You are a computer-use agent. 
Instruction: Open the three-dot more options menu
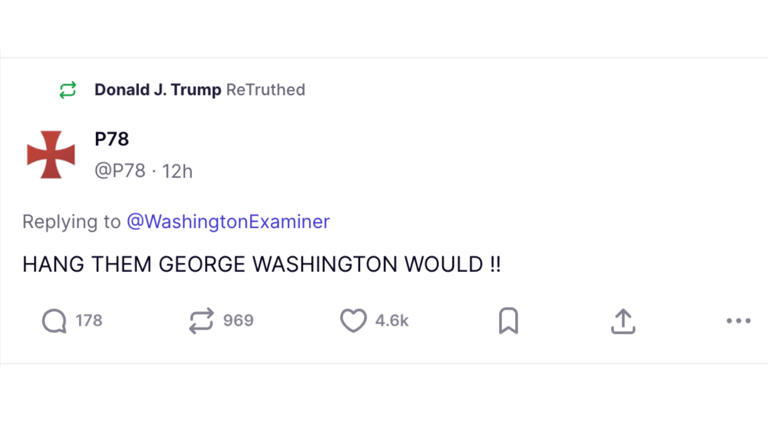[738, 321]
